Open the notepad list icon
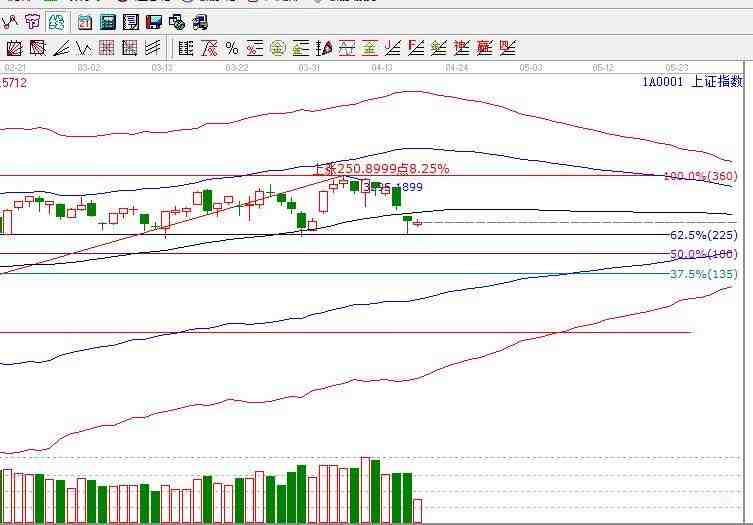This screenshot has height=525, width=753. 131,22
